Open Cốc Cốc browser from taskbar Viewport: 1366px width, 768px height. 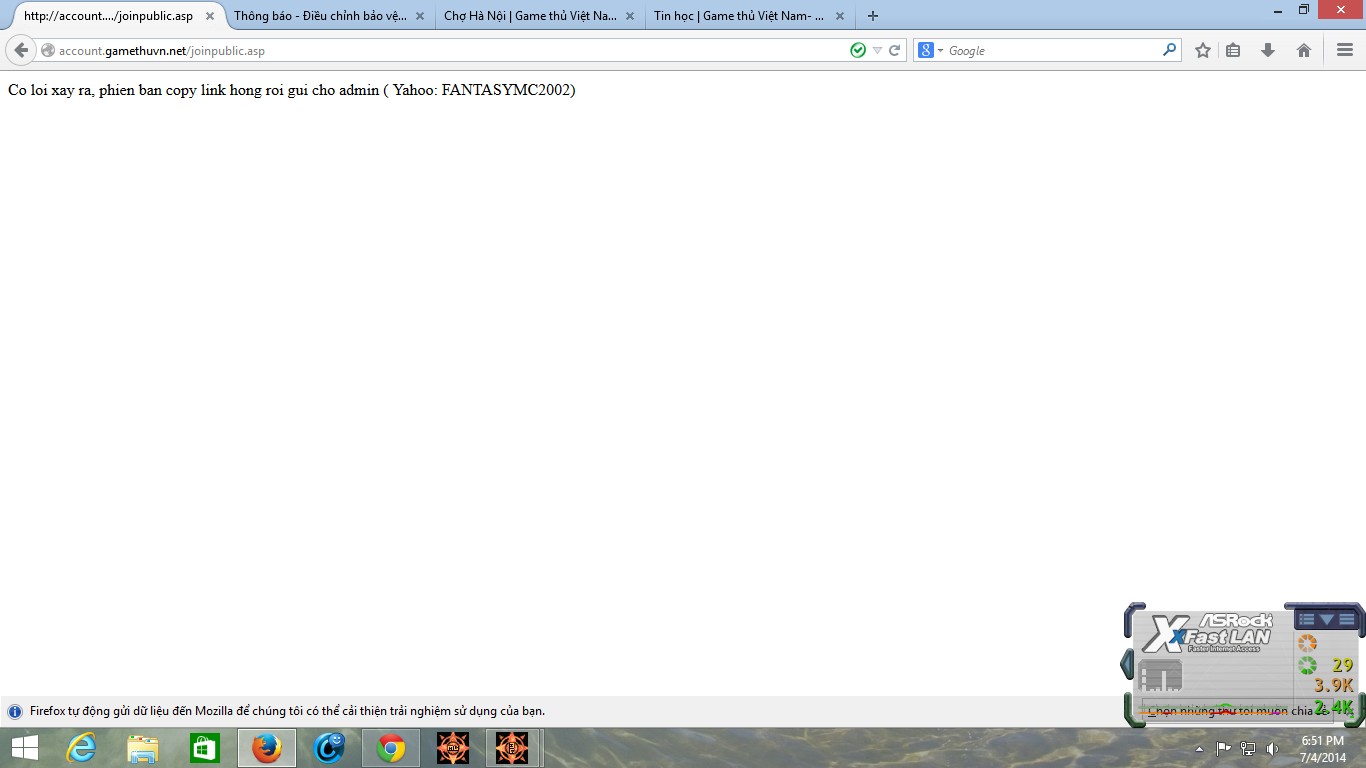pos(329,748)
